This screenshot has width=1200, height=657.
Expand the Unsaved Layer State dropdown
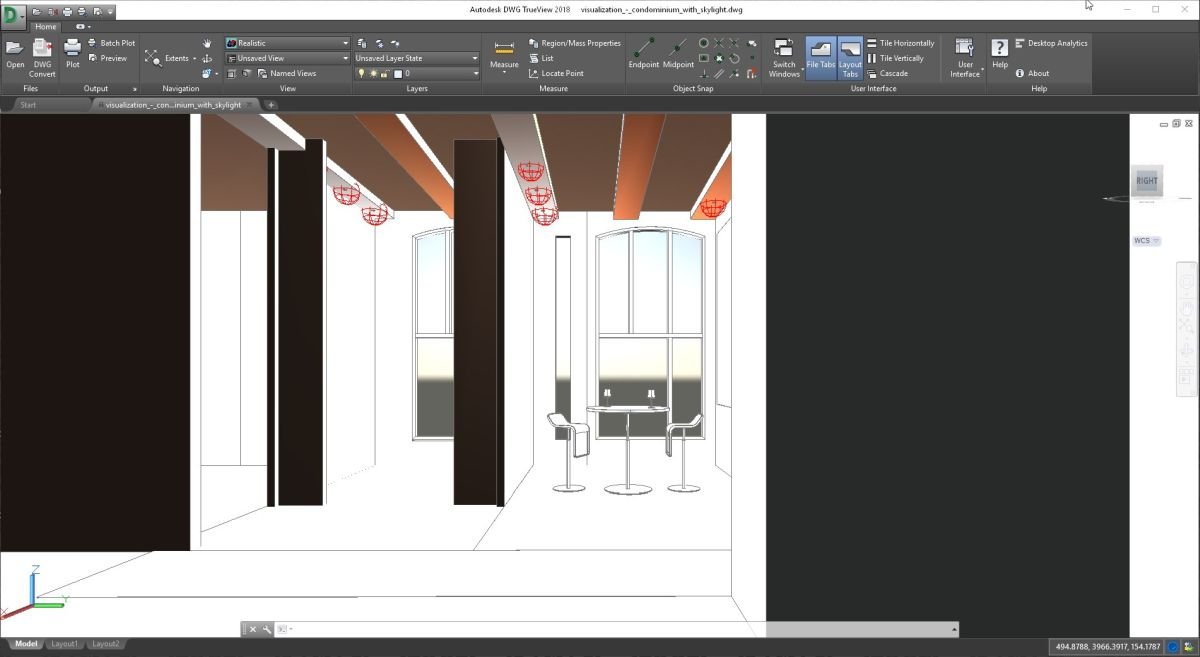point(475,57)
